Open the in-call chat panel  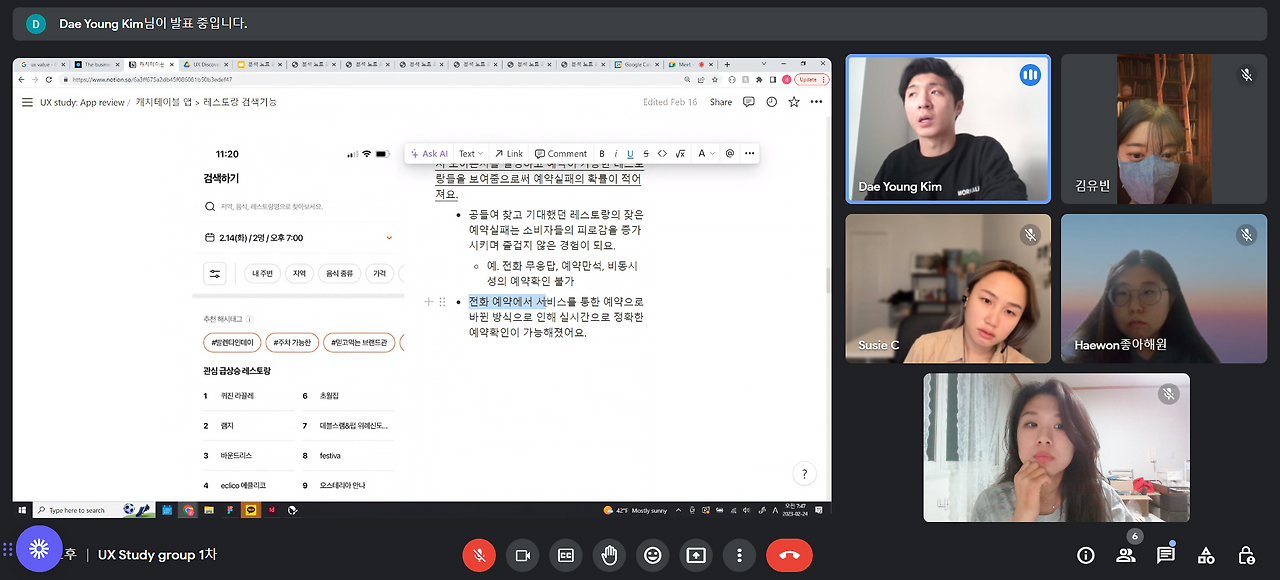[1166, 555]
